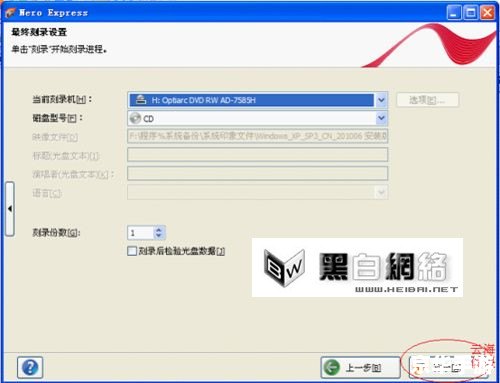Viewport: 500px width, 383px height.
Task: Click the Nero Express title bar icon
Action: 10,13
